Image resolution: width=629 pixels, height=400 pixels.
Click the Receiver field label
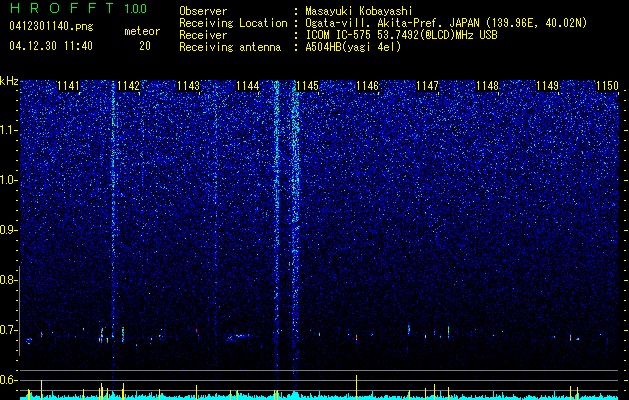click(x=203, y=35)
